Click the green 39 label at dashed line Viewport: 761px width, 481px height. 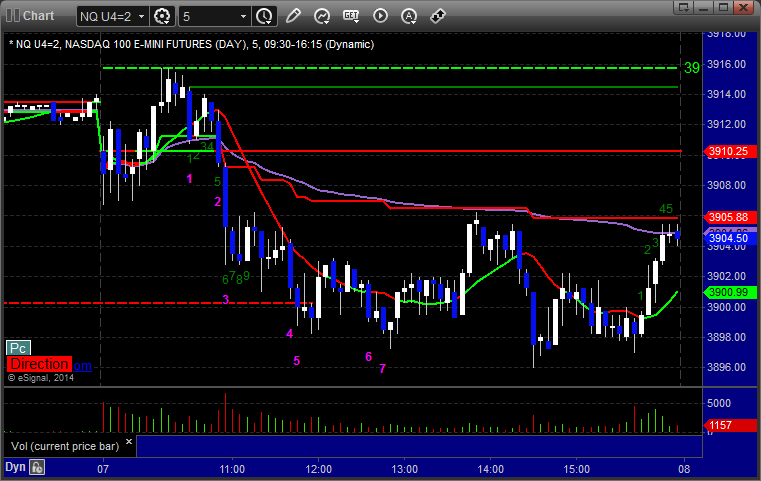tap(692, 67)
